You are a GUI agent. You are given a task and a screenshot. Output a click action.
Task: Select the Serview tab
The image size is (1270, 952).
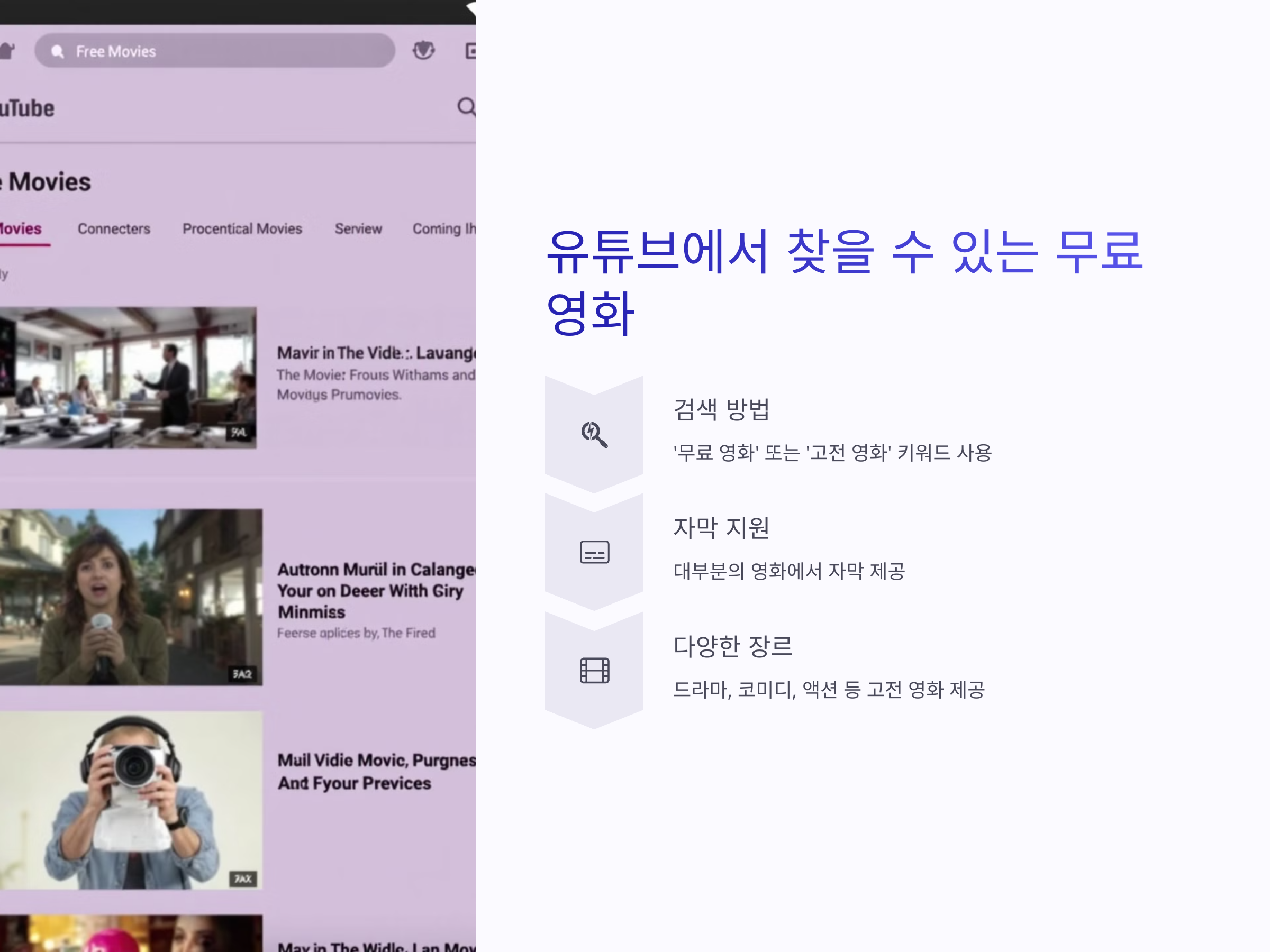click(x=358, y=229)
